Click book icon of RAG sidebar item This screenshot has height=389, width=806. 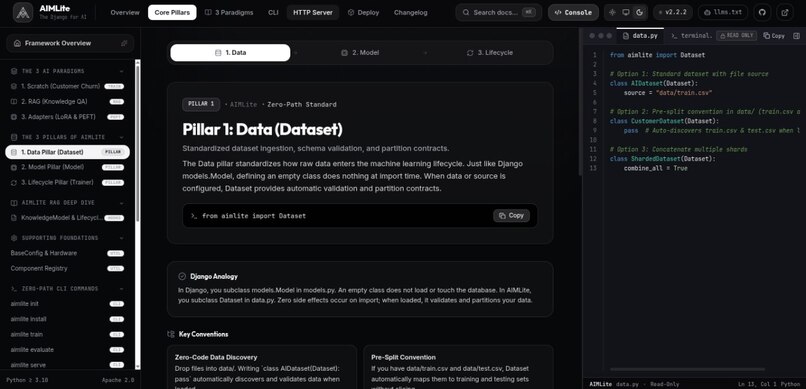(14, 102)
